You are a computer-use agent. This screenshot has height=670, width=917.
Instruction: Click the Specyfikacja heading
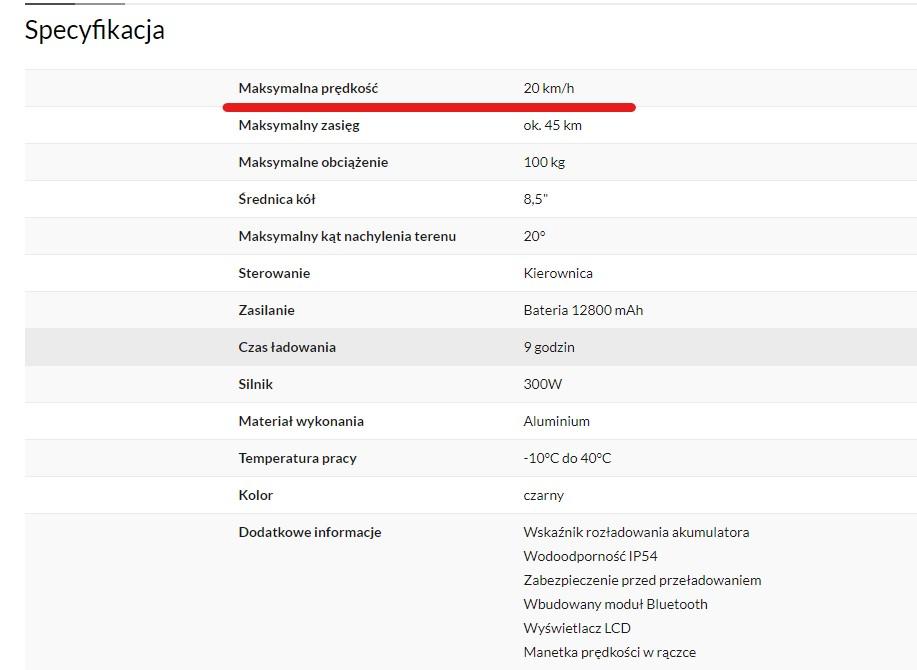click(94, 31)
